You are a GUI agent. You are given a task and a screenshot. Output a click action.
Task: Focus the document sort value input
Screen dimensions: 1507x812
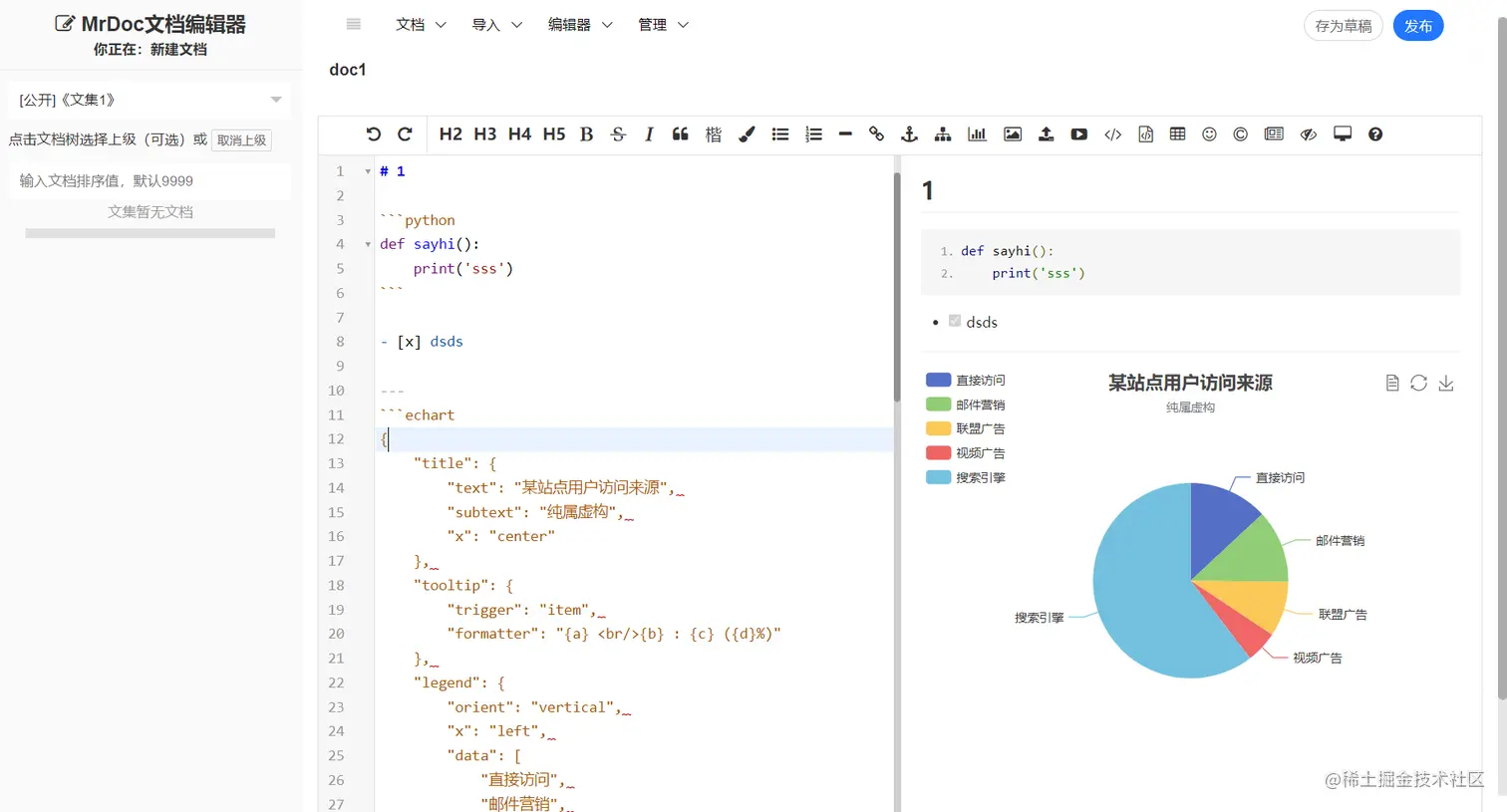pyautogui.click(x=151, y=180)
